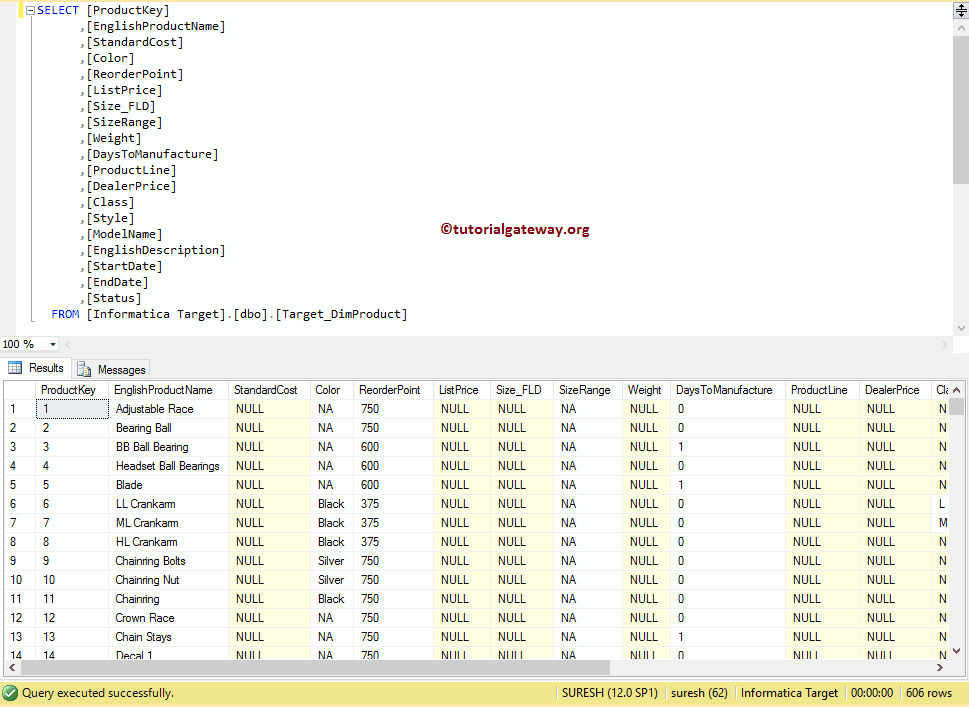
Task: Select the ReorderPoint column header
Action: [394, 390]
